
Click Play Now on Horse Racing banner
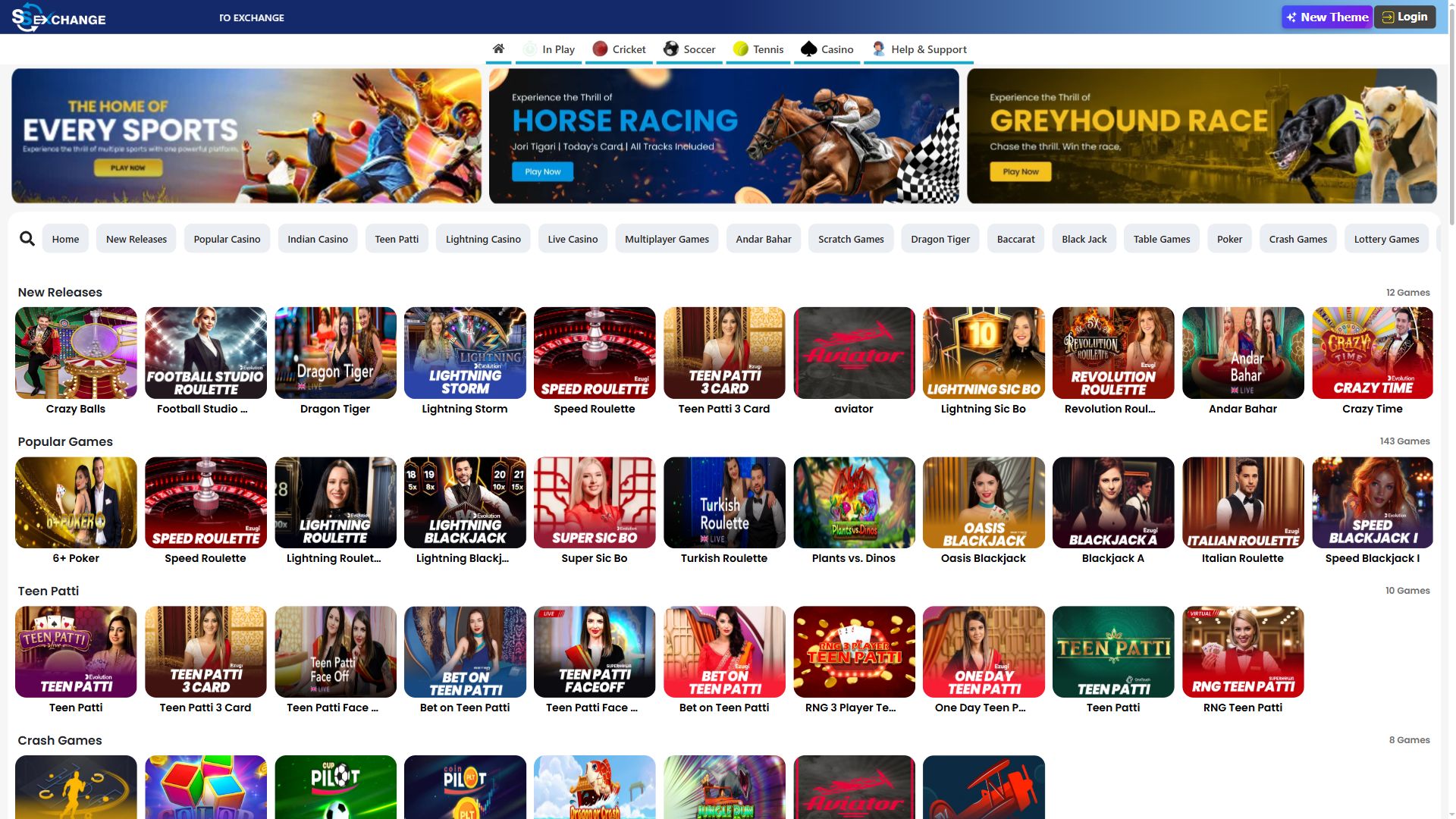(543, 172)
